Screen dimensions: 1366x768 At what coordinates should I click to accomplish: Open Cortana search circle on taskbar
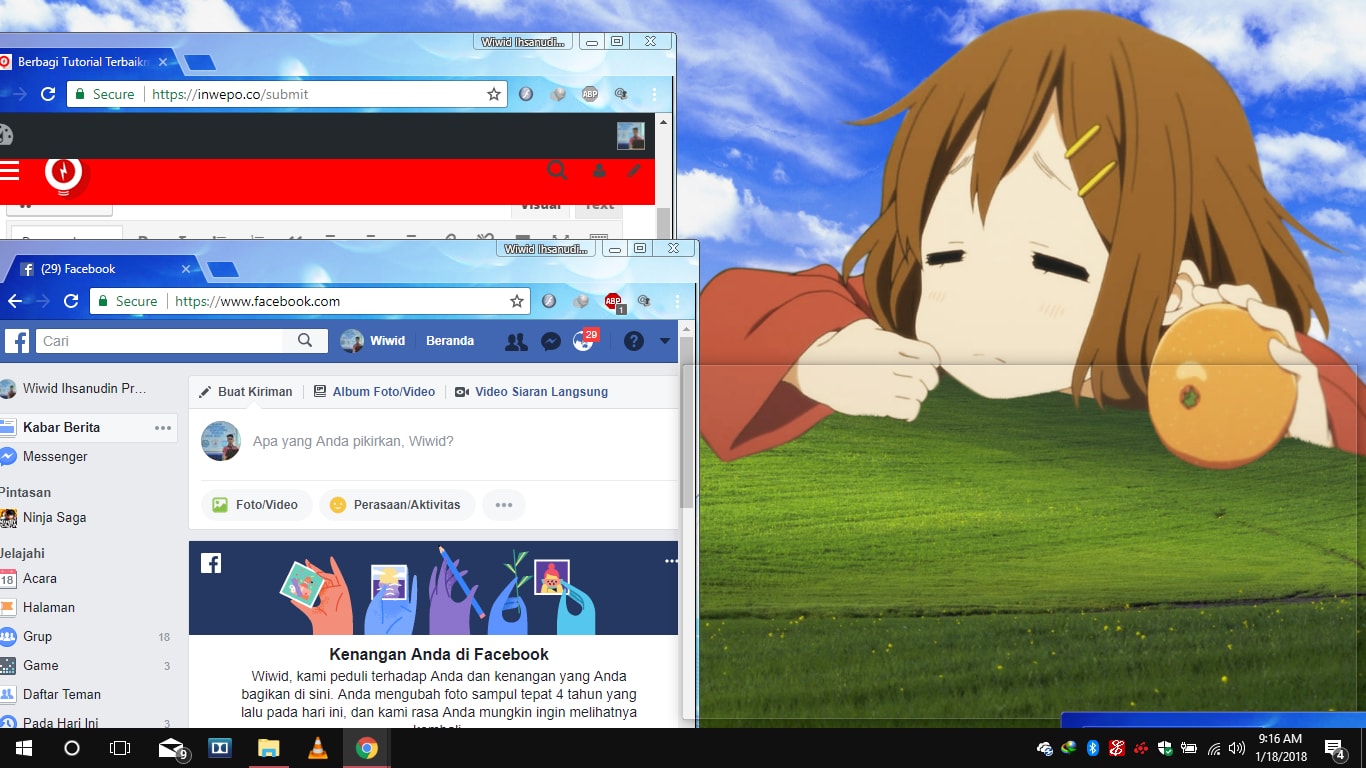(x=71, y=748)
